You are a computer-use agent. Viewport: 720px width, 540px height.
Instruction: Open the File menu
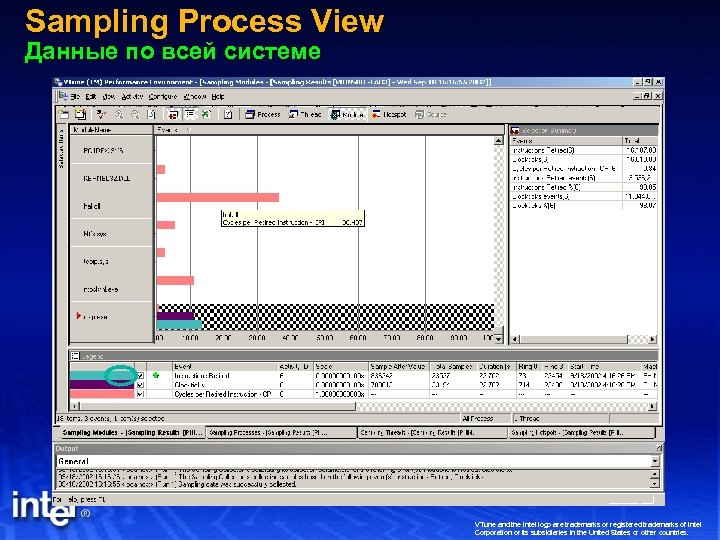pos(75,97)
